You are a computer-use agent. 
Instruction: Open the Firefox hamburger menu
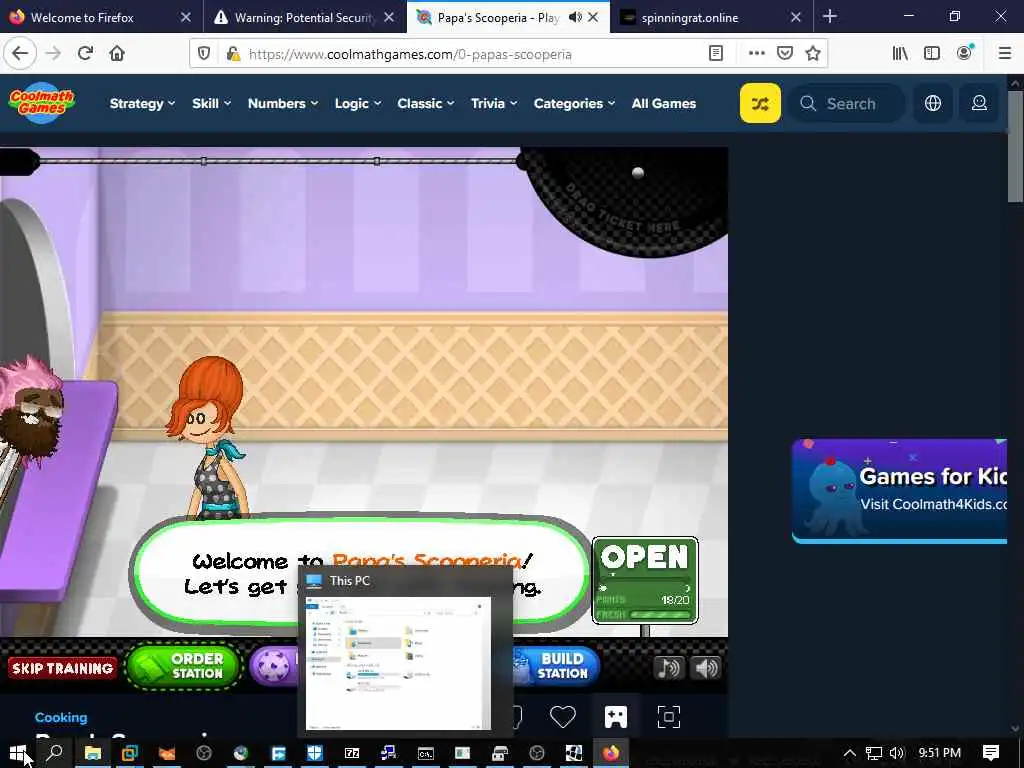coord(1004,54)
